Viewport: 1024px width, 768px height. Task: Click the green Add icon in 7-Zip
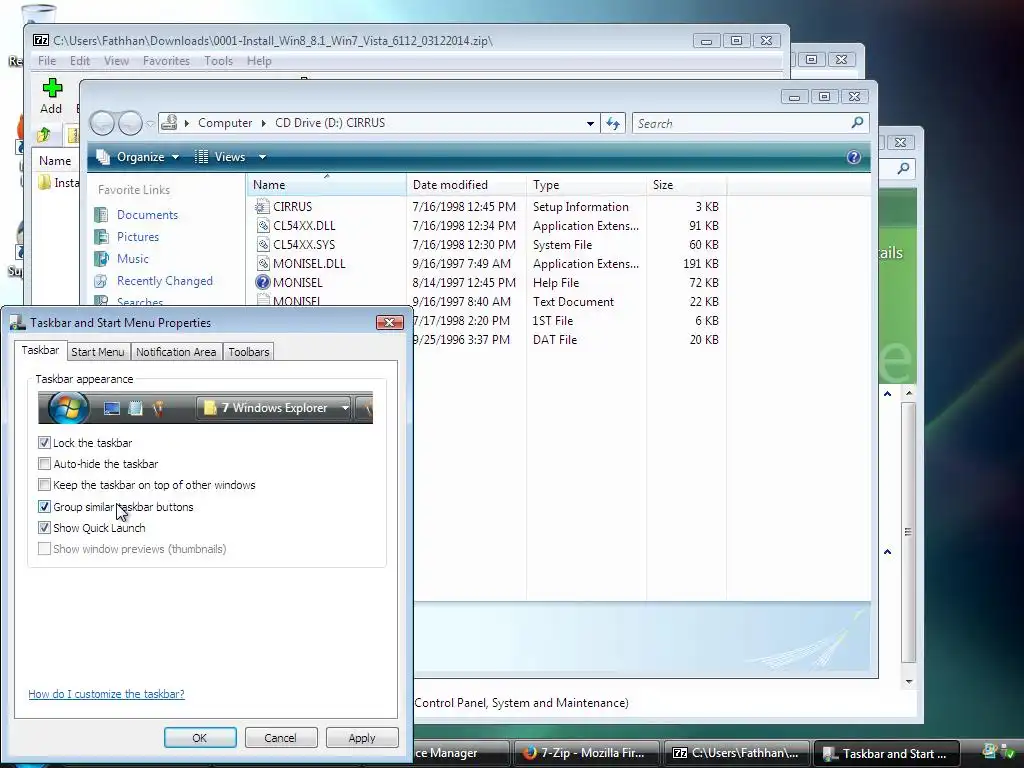[x=52, y=88]
